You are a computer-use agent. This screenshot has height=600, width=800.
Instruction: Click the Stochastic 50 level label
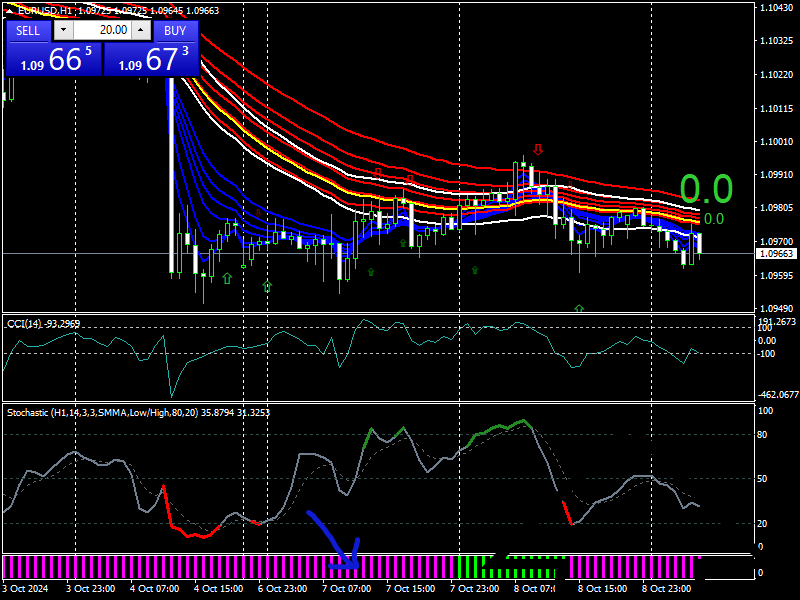coord(762,479)
